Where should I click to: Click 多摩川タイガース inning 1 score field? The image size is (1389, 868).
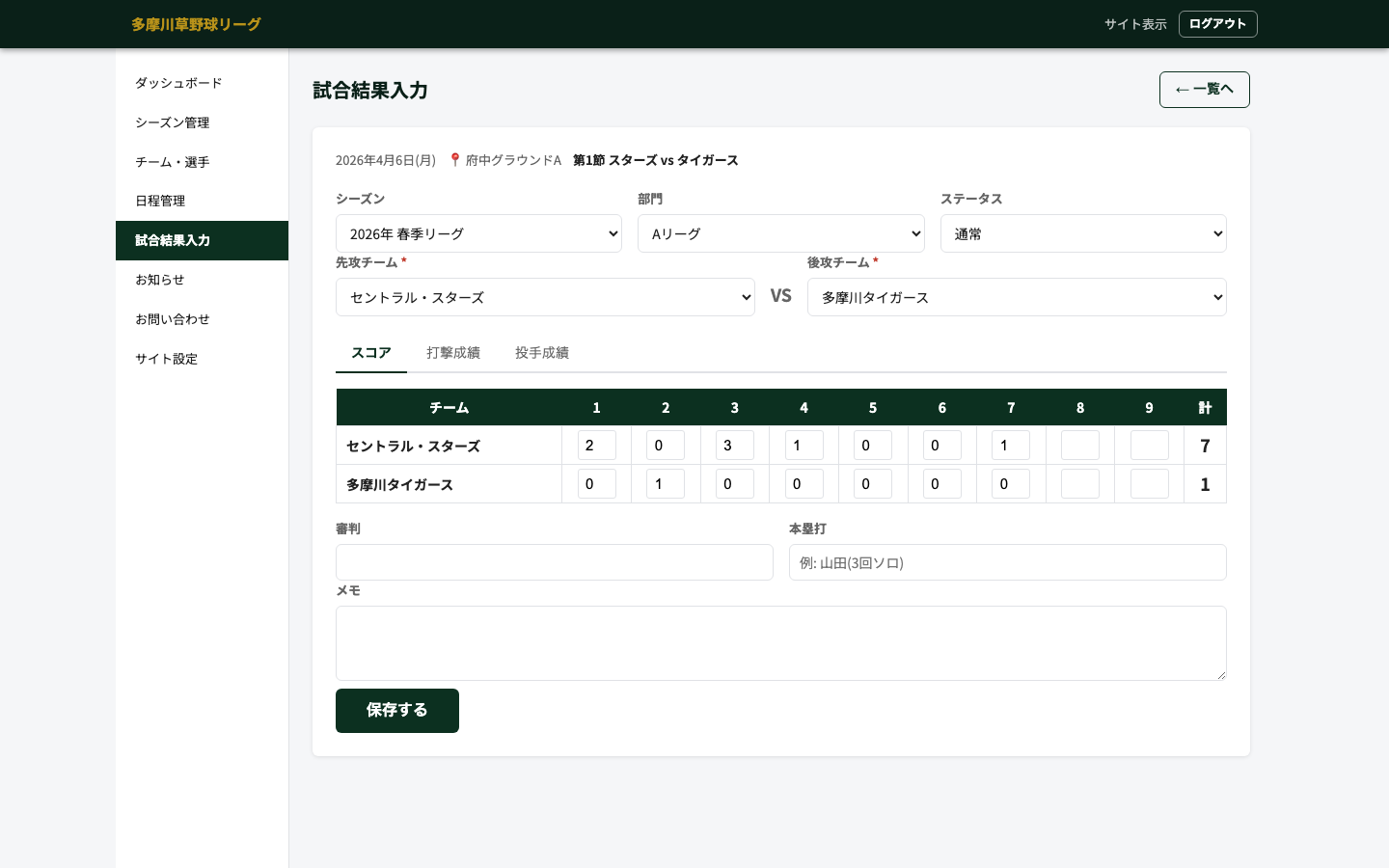(x=597, y=484)
